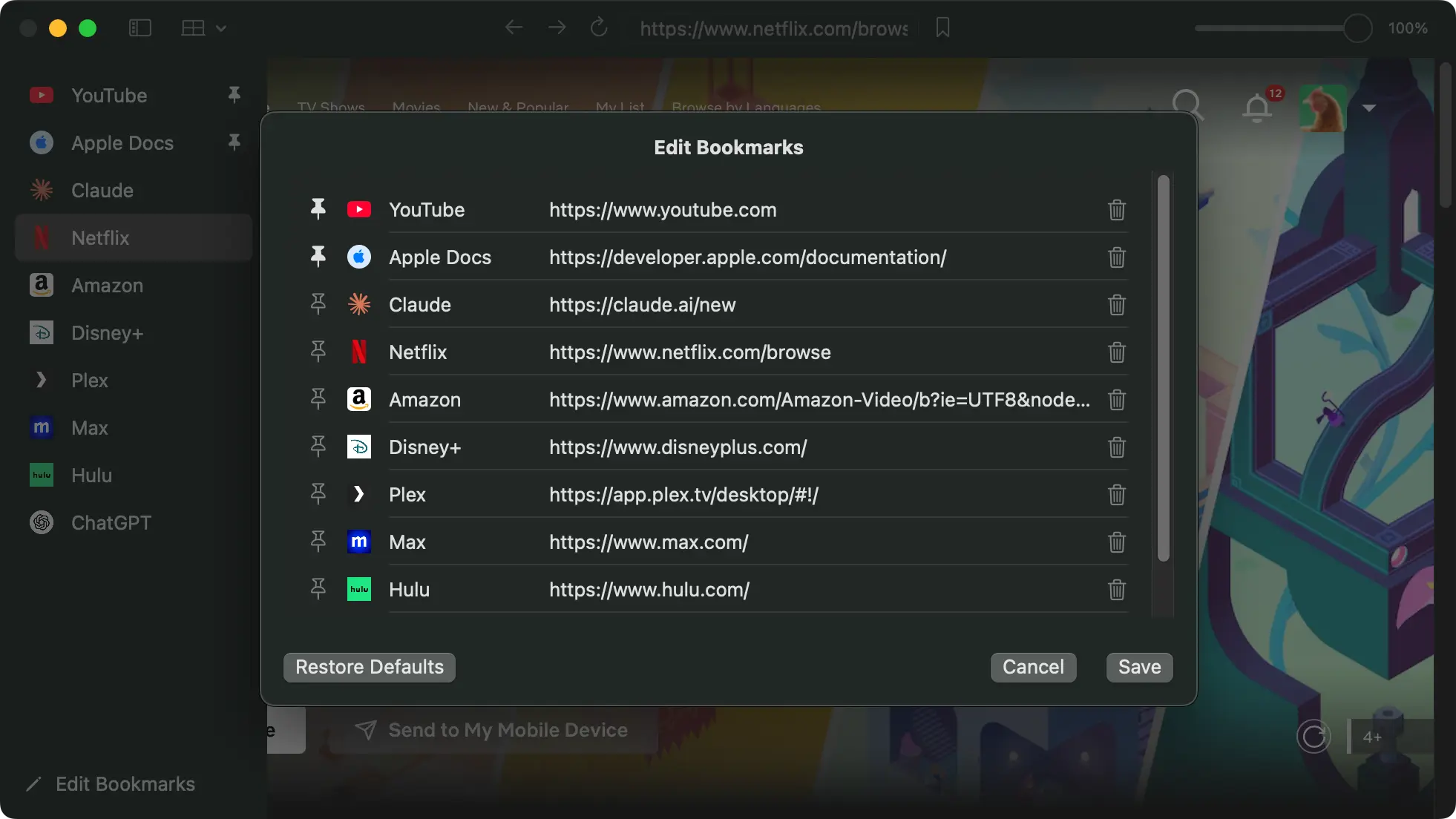The image size is (1456, 819).
Task: Pin the Amazon bookmark
Action: (x=318, y=399)
